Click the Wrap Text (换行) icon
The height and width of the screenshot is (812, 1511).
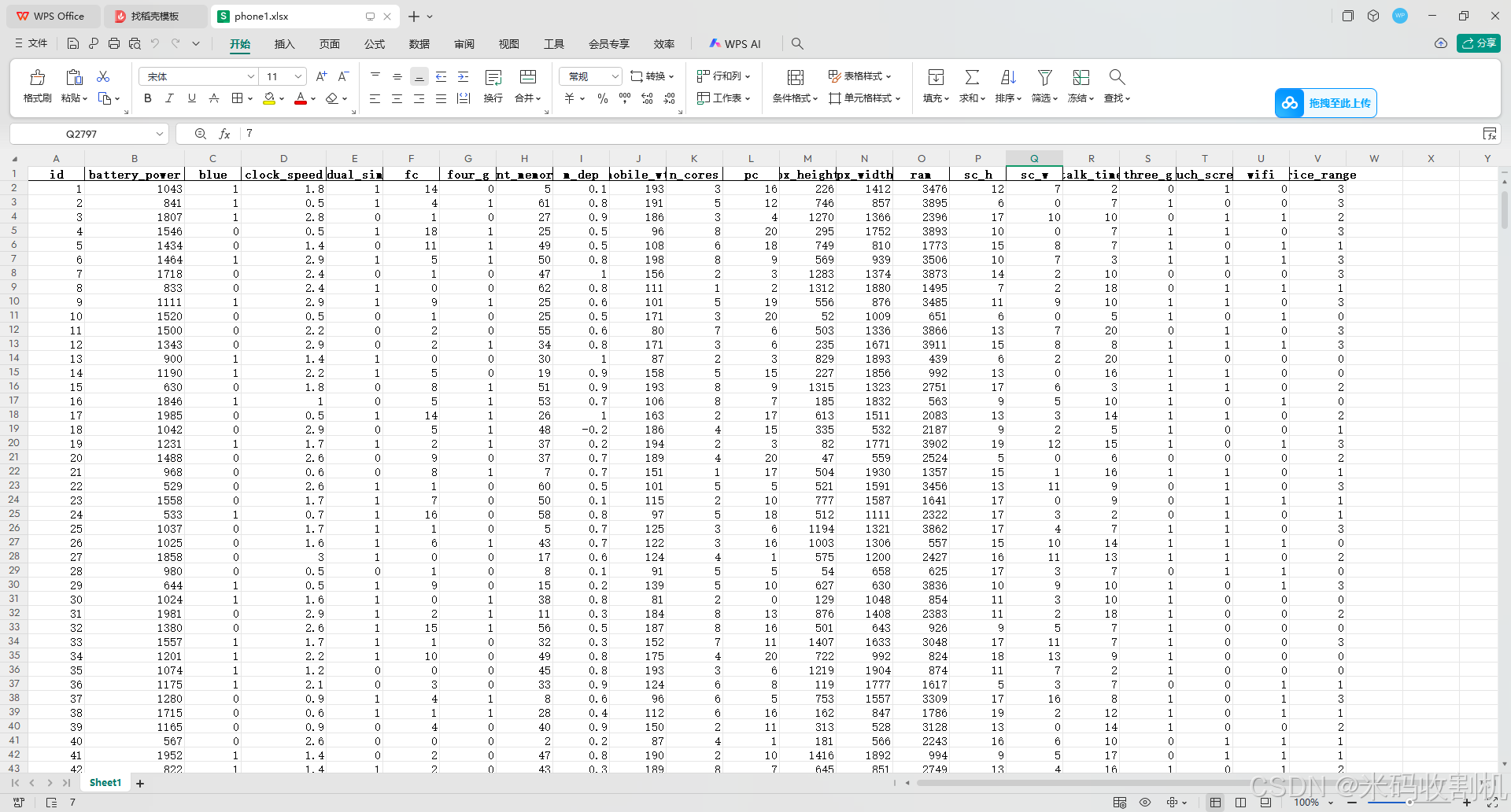[x=493, y=77]
